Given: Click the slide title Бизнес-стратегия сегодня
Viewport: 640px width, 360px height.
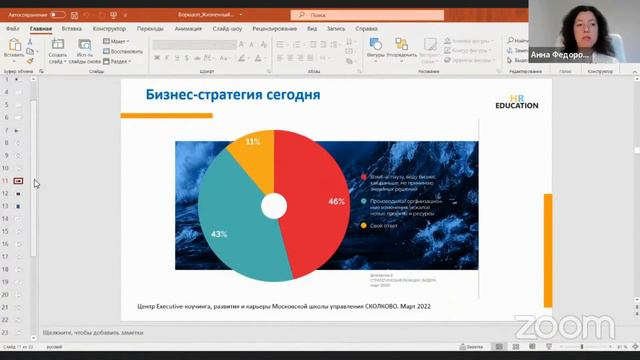Looking at the screenshot, I should 233,95.
